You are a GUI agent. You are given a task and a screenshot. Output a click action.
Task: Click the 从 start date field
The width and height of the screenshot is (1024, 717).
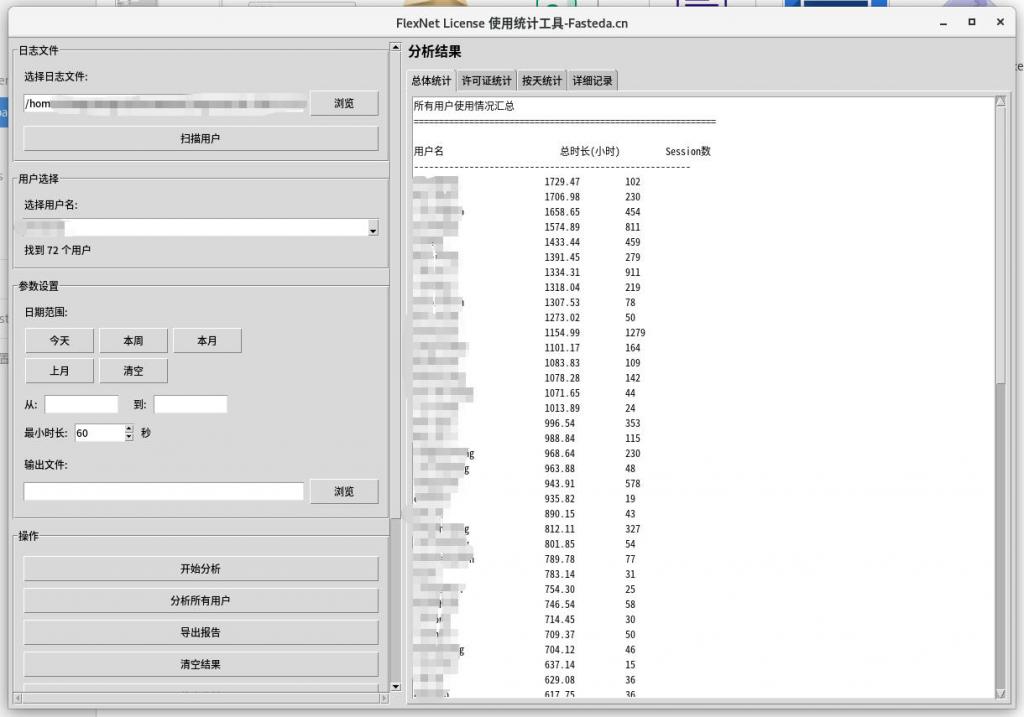coord(80,404)
